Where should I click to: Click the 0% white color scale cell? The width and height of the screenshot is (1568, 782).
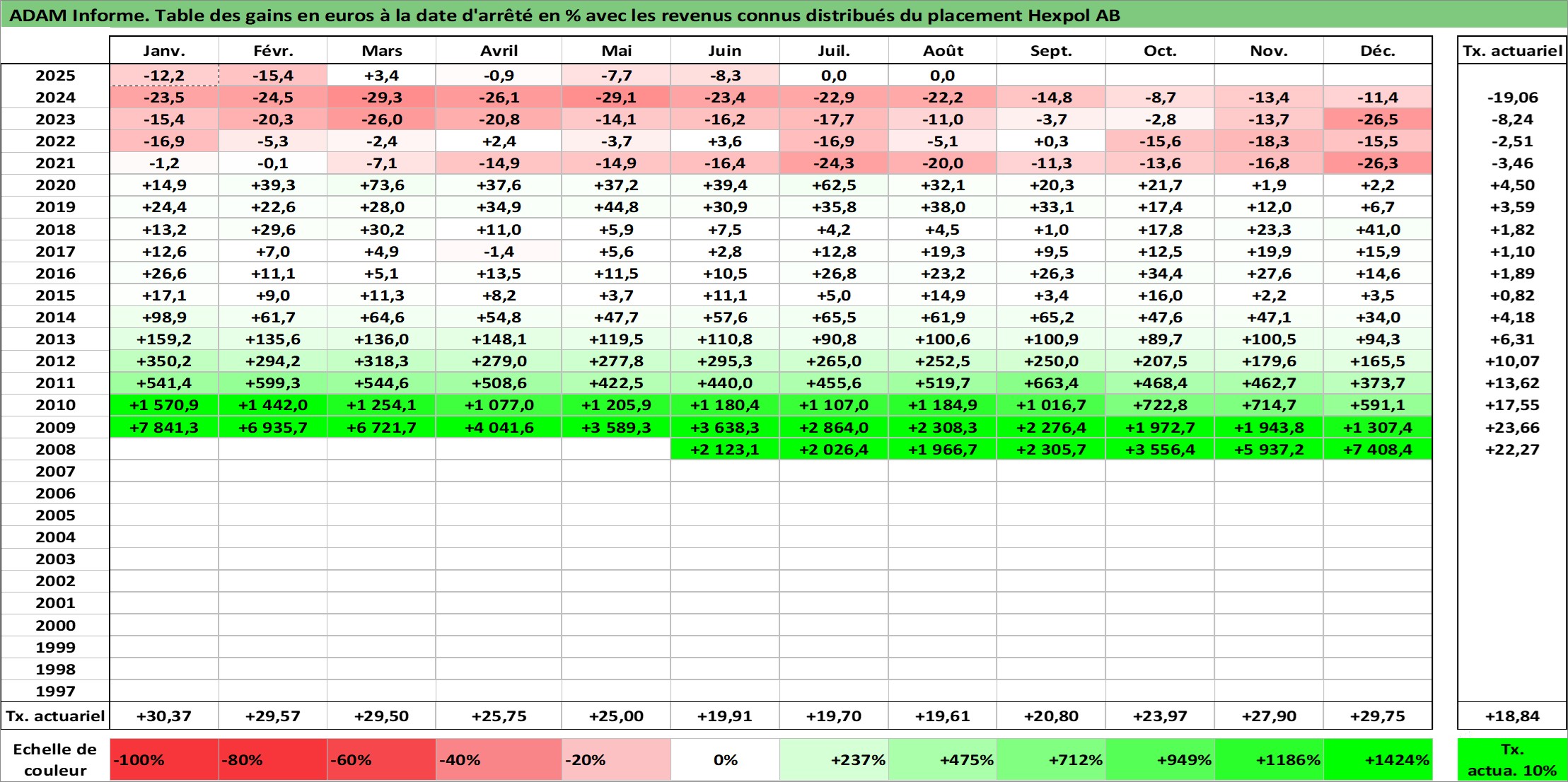click(x=725, y=759)
